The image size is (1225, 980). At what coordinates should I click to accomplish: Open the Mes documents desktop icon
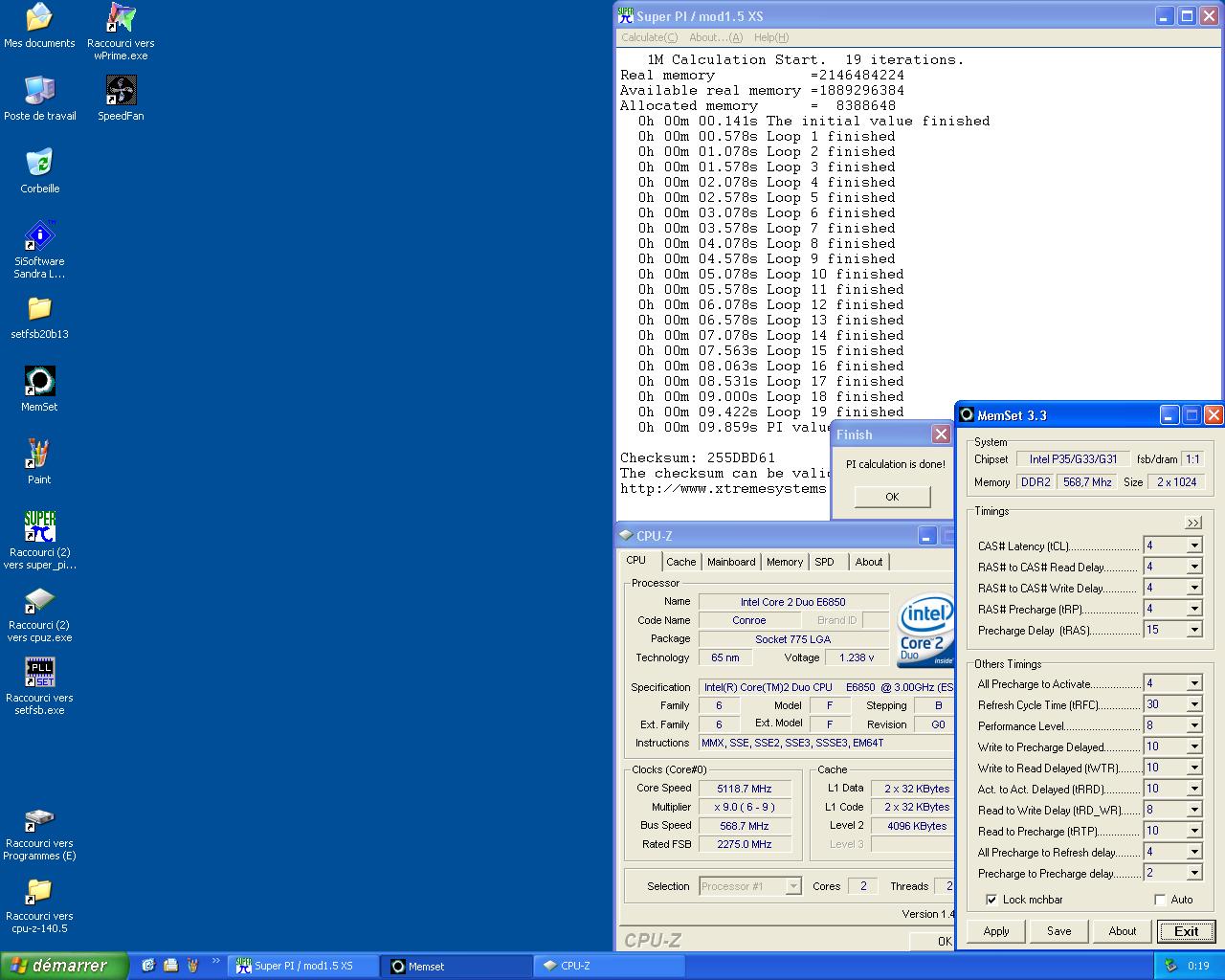tap(39, 17)
